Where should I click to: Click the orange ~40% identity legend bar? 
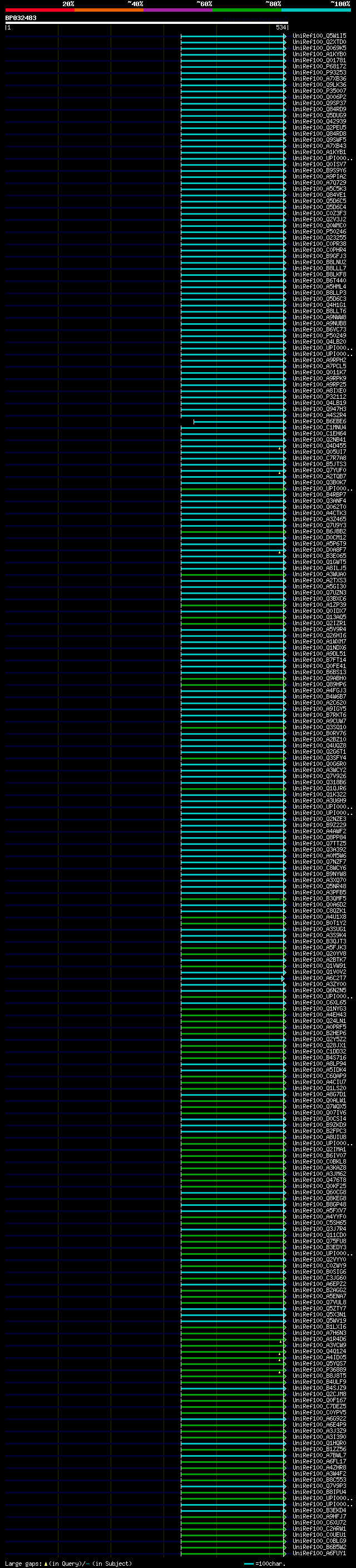pos(109,10)
